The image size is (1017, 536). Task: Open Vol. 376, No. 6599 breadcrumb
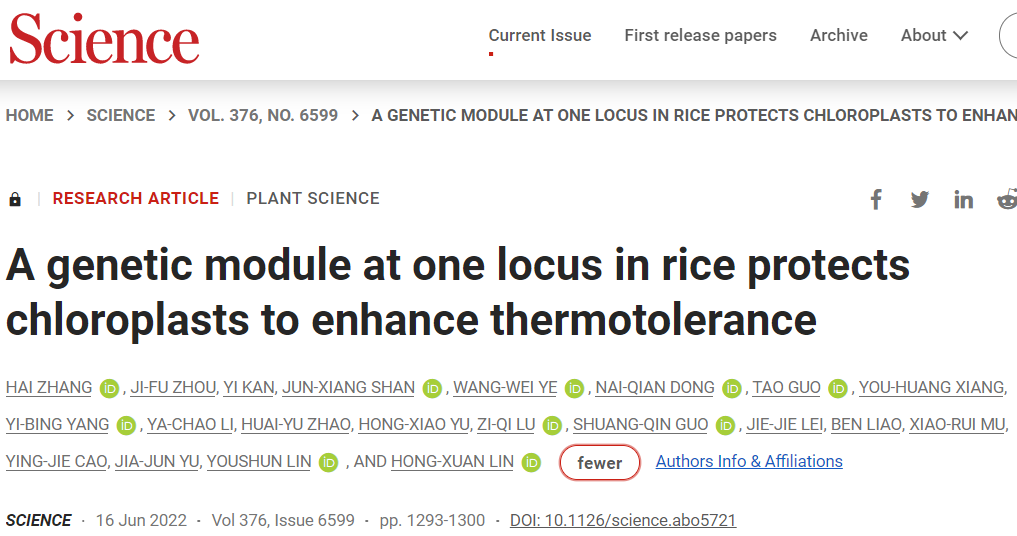point(263,116)
